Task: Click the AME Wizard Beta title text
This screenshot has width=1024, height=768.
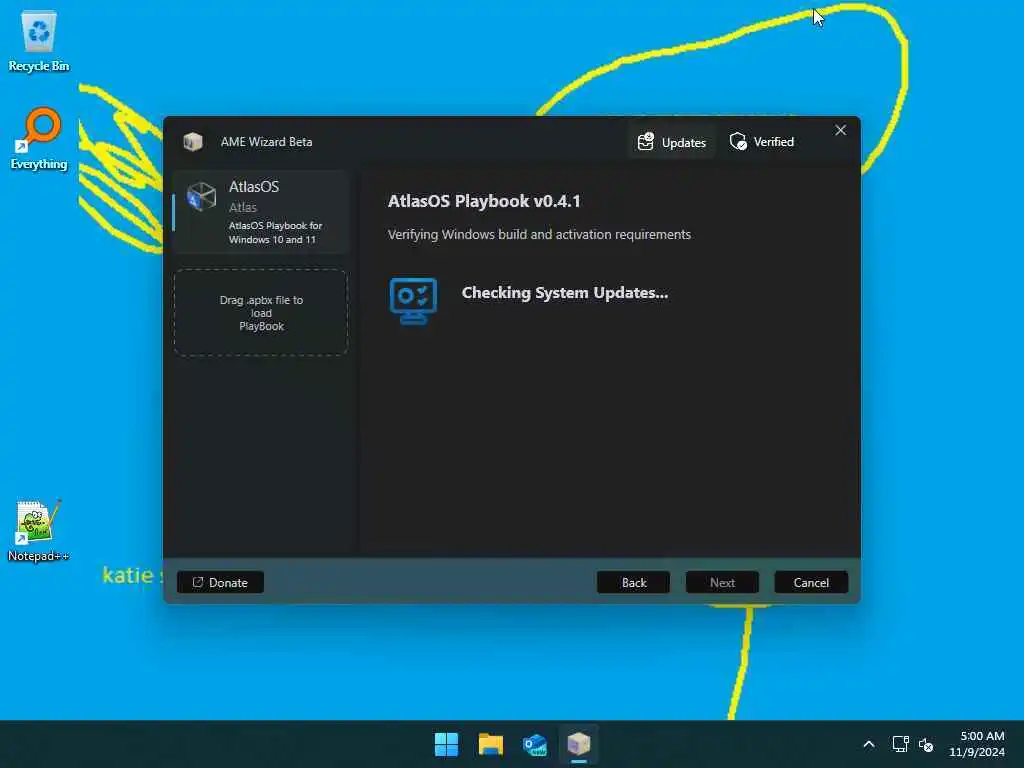Action: click(x=266, y=142)
